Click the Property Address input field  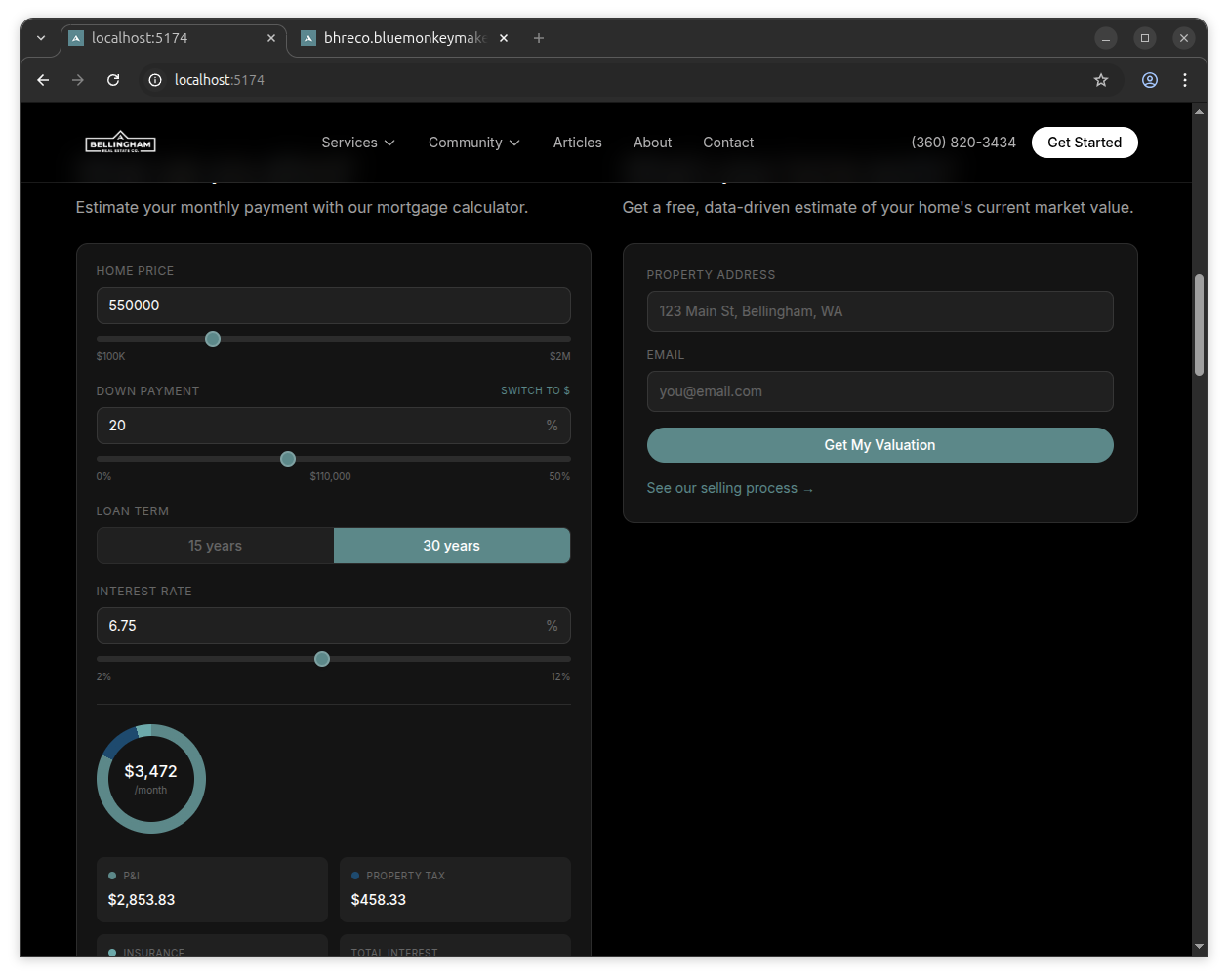coord(880,311)
